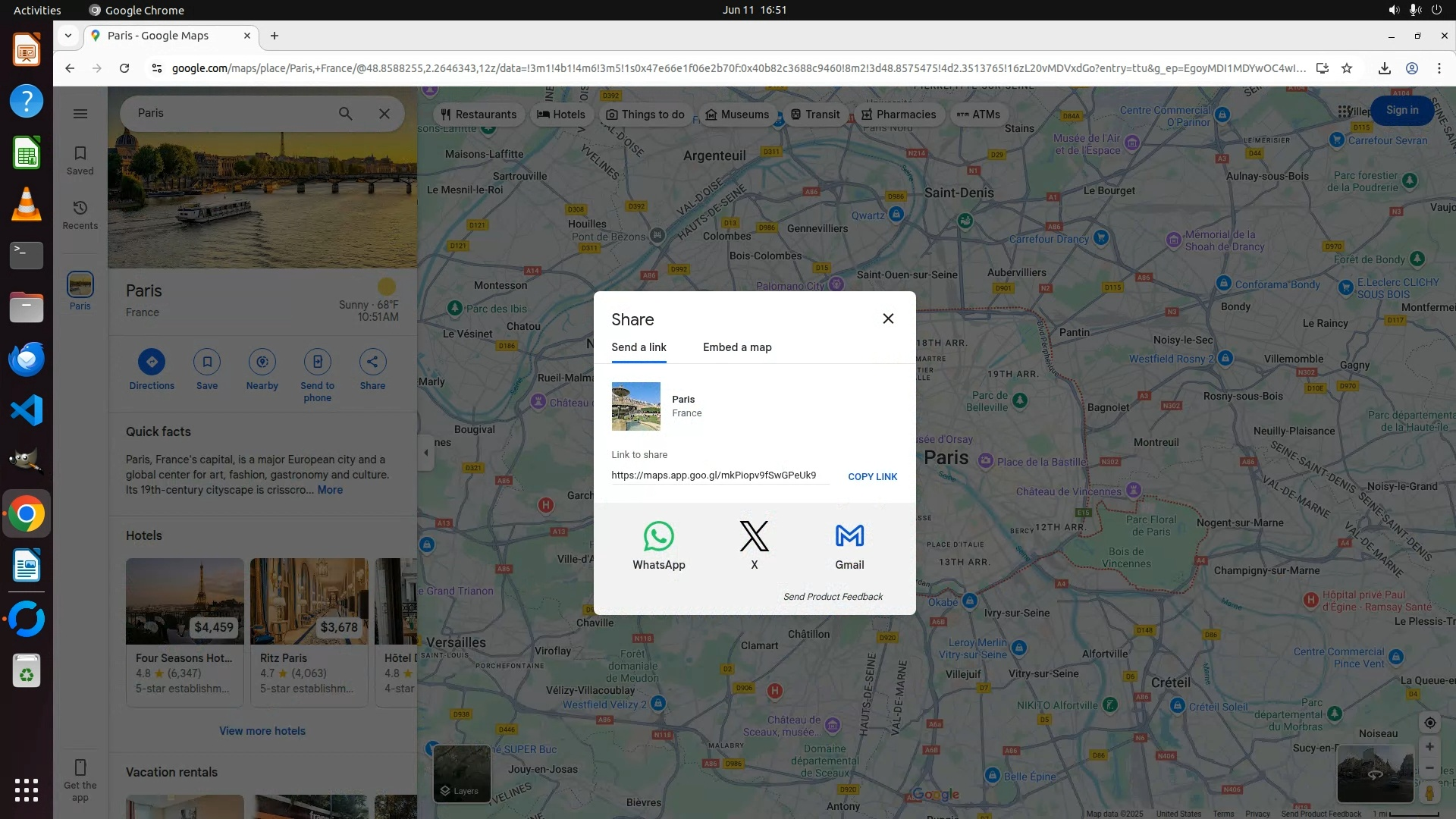Switch to the Embed a map tab
This screenshot has width=1456, height=819.
(736, 347)
